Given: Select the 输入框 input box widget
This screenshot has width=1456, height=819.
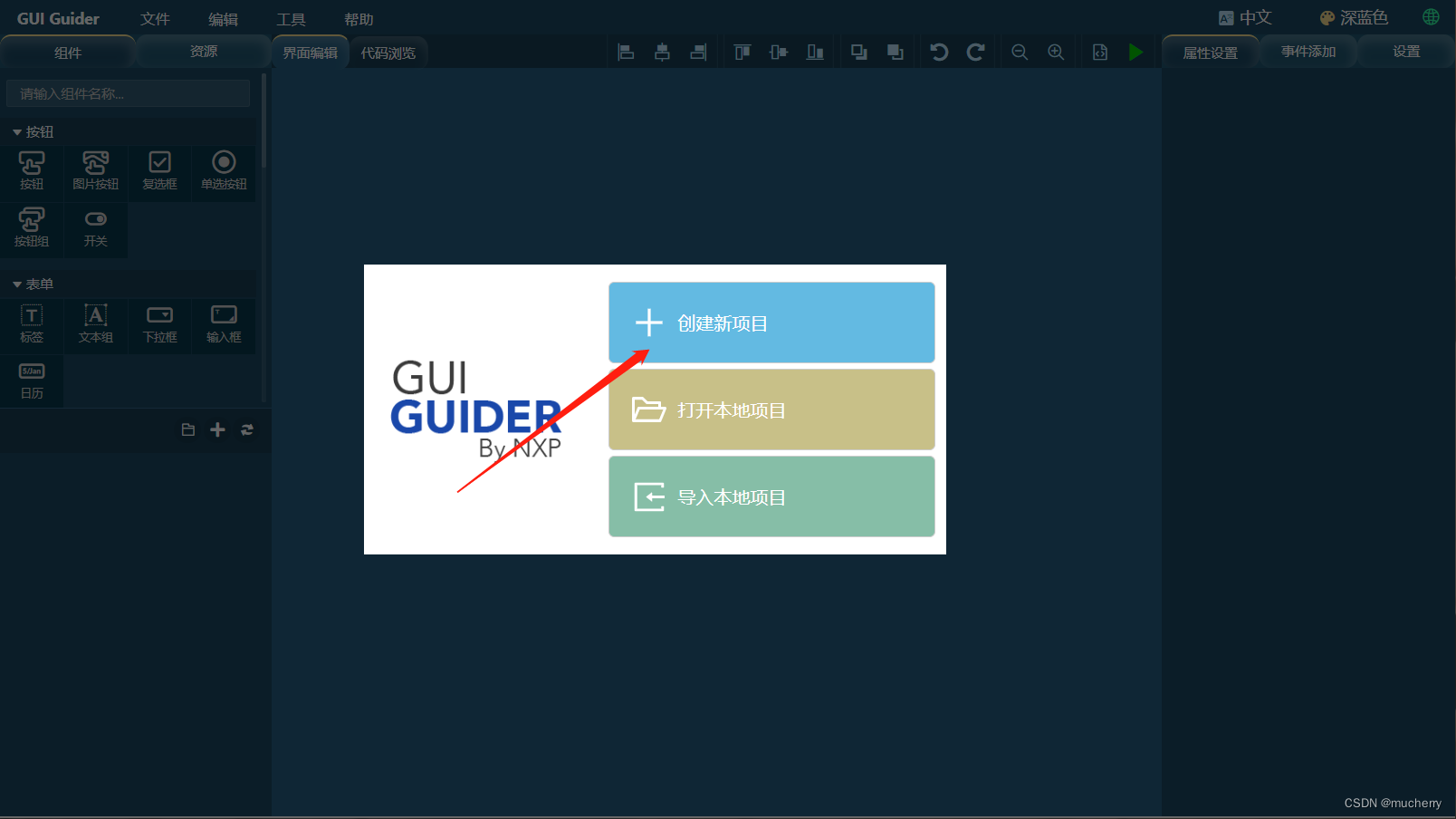Looking at the screenshot, I should [224, 324].
